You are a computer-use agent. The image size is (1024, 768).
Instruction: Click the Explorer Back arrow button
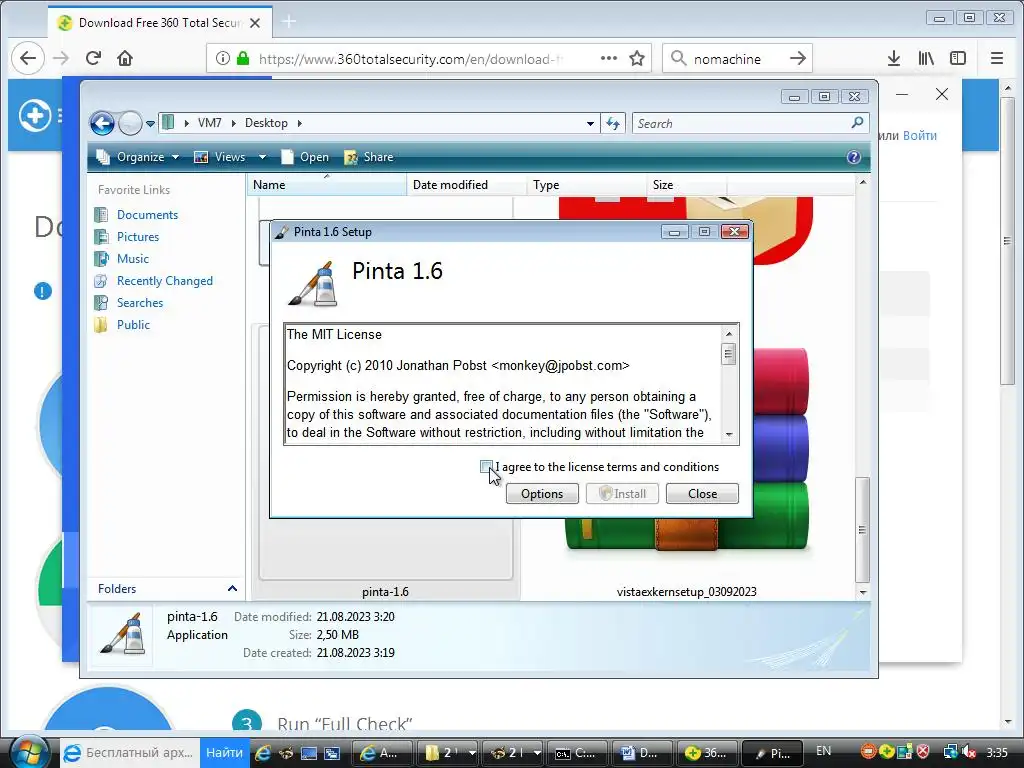pyautogui.click(x=103, y=123)
